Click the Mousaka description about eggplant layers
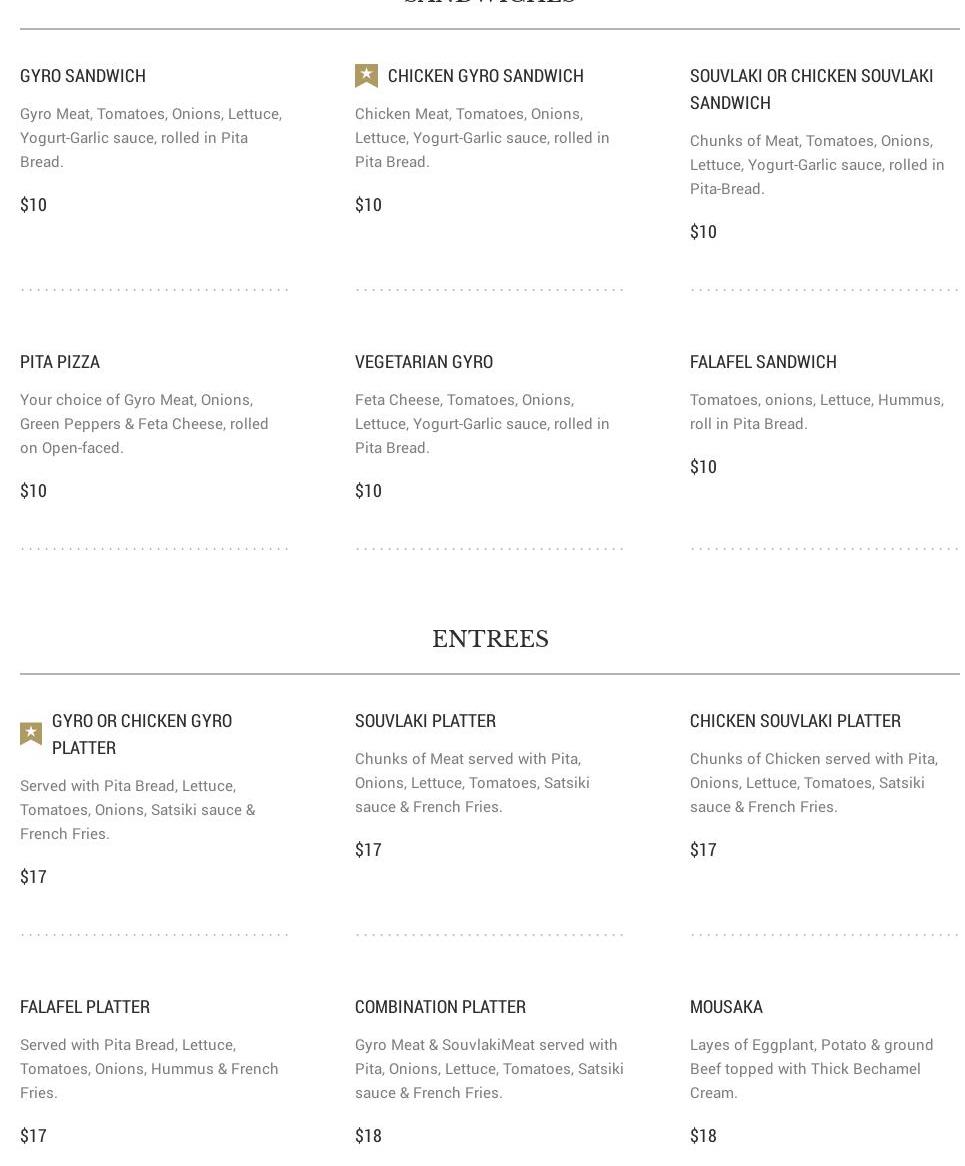The height and width of the screenshot is (1166, 965). click(x=811, y=1069)
